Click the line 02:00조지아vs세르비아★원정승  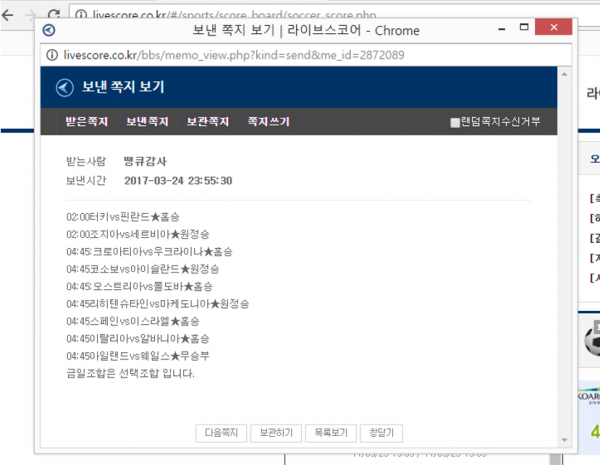coord(138,234)
